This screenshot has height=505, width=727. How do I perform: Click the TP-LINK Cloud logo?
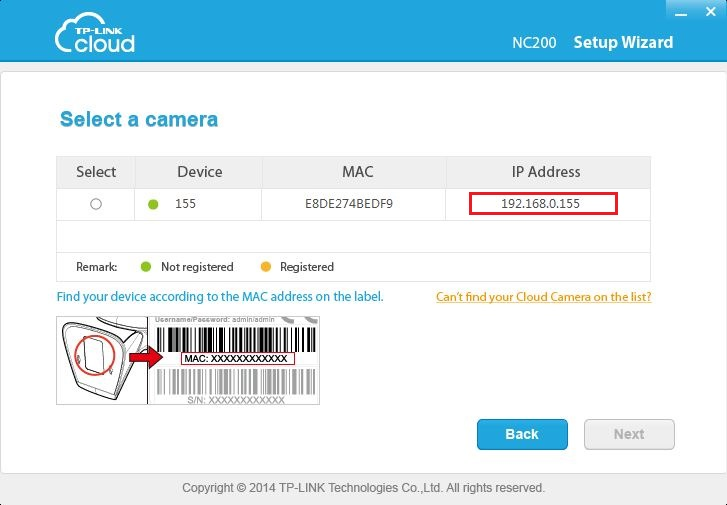point(95,35)
